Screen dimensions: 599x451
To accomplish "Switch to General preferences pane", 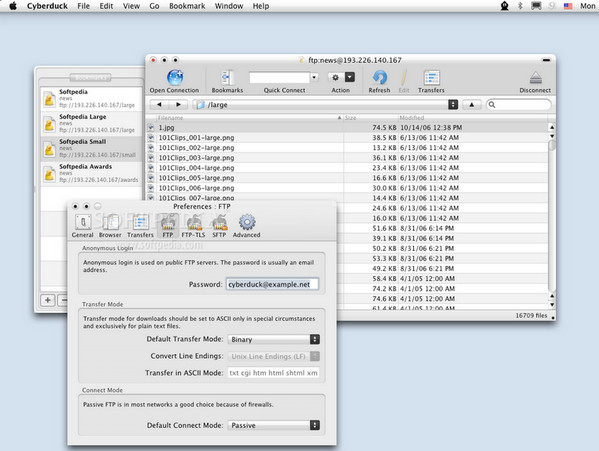I will coord(83,222).
